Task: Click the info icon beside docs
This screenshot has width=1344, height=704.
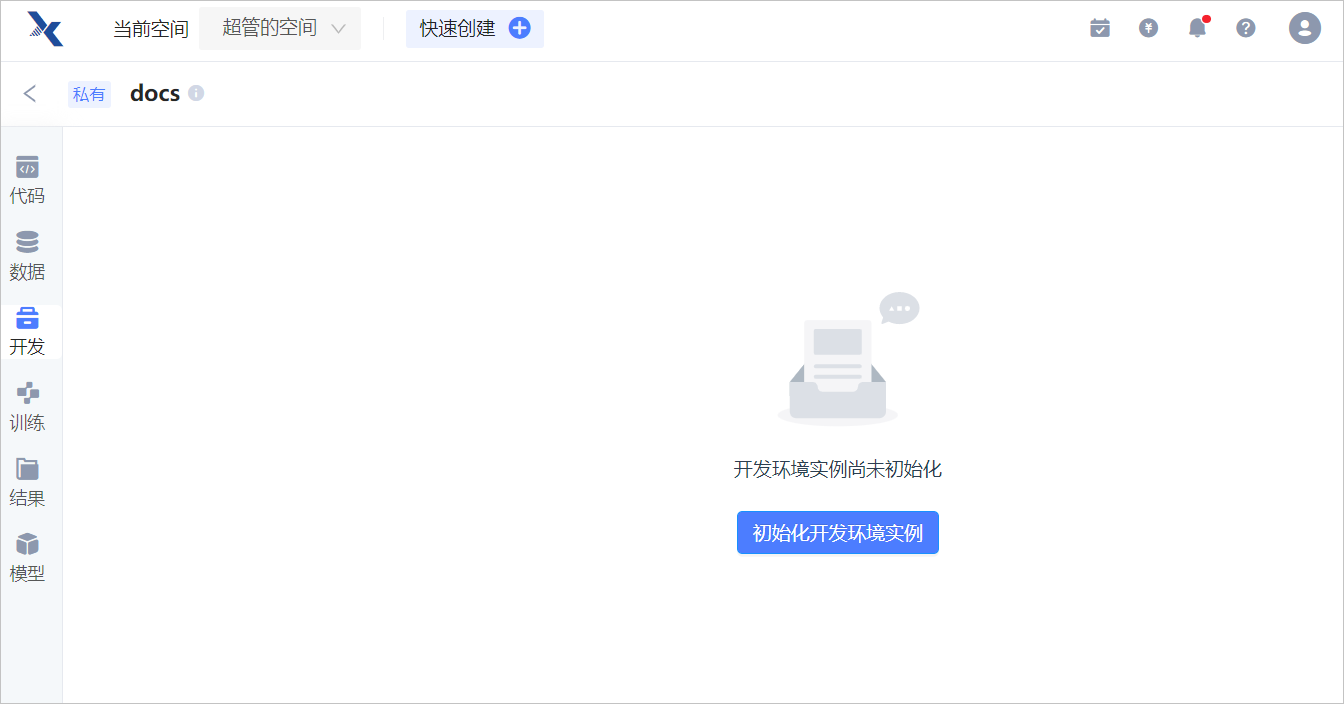Action: (x=196, y=93)
